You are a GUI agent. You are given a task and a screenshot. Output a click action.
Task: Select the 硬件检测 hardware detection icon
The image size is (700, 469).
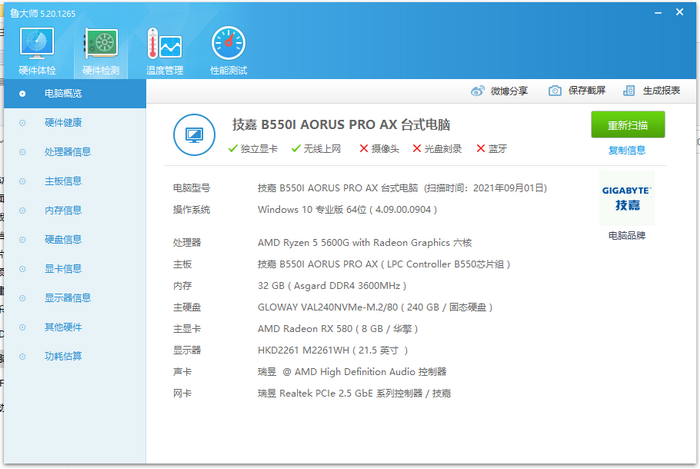(100, 45)
